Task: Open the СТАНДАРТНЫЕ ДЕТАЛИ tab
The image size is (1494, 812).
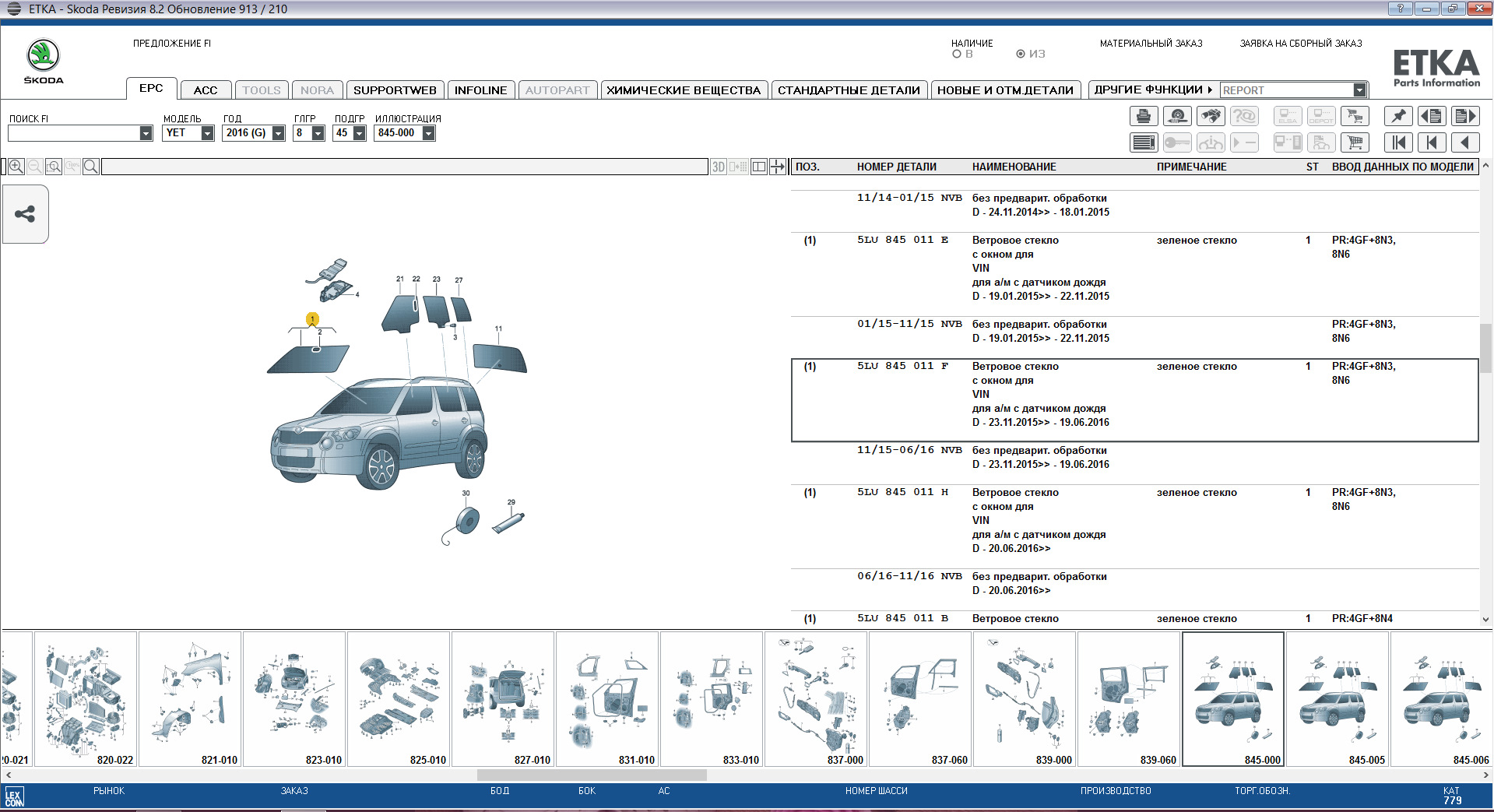Action: pos(849,90)
